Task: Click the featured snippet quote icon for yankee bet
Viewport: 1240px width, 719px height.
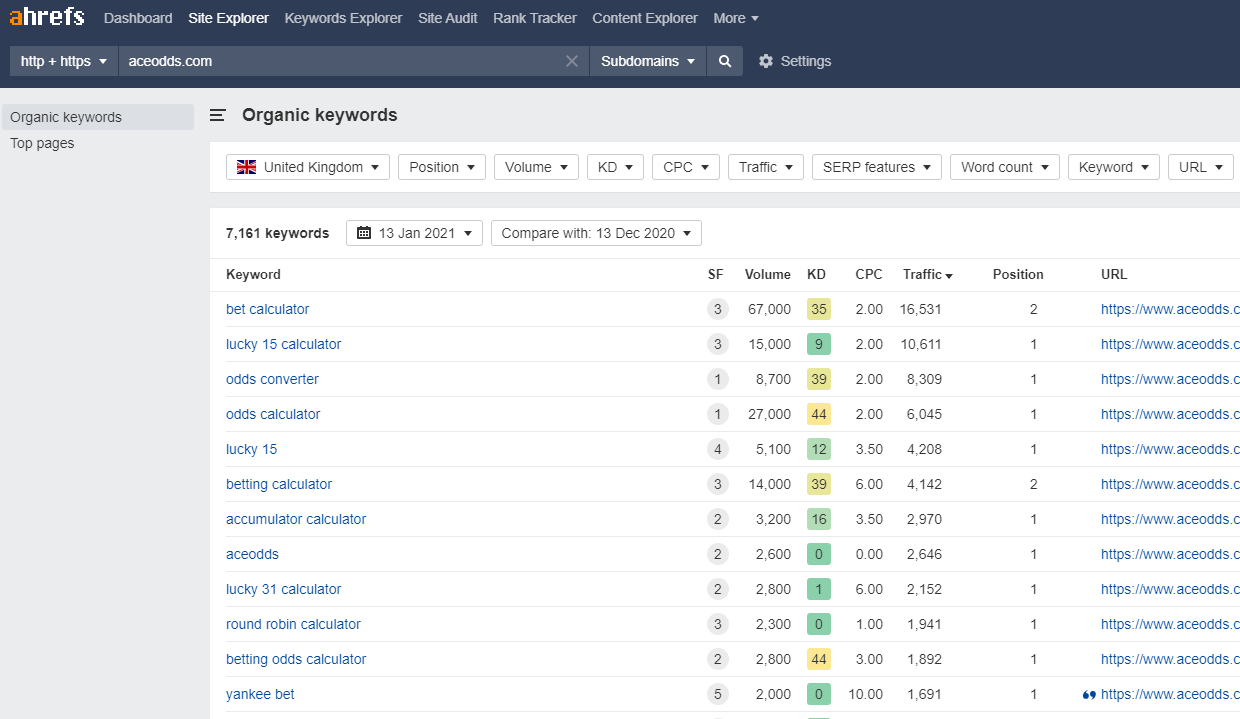Action: pyautogui.click(x=1088, y=694)
